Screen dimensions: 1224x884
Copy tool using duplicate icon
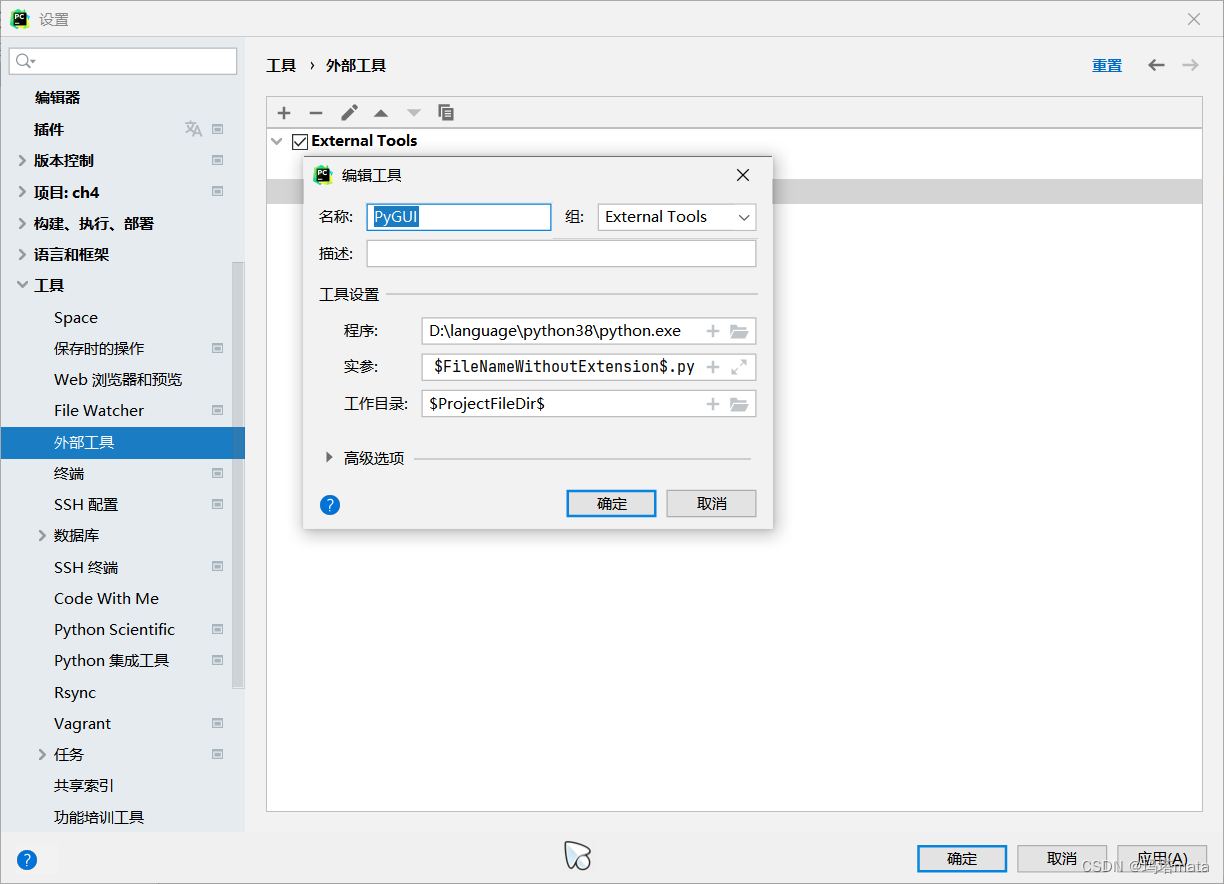[x=446, y=113]
